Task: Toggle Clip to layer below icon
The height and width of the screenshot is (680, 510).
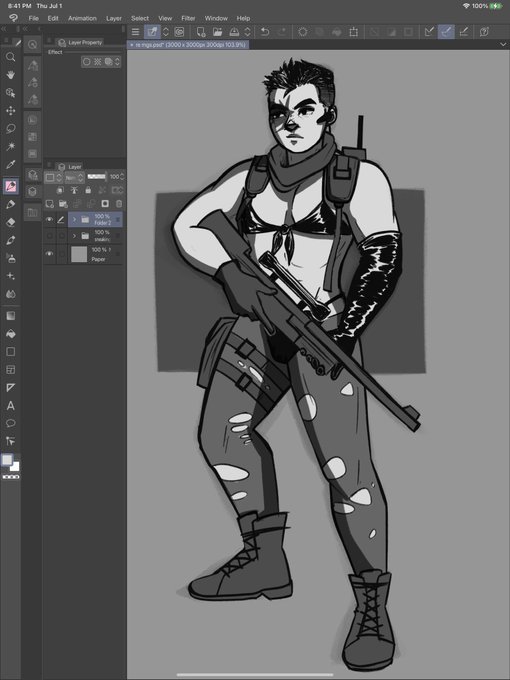Action: pos(60,190)
